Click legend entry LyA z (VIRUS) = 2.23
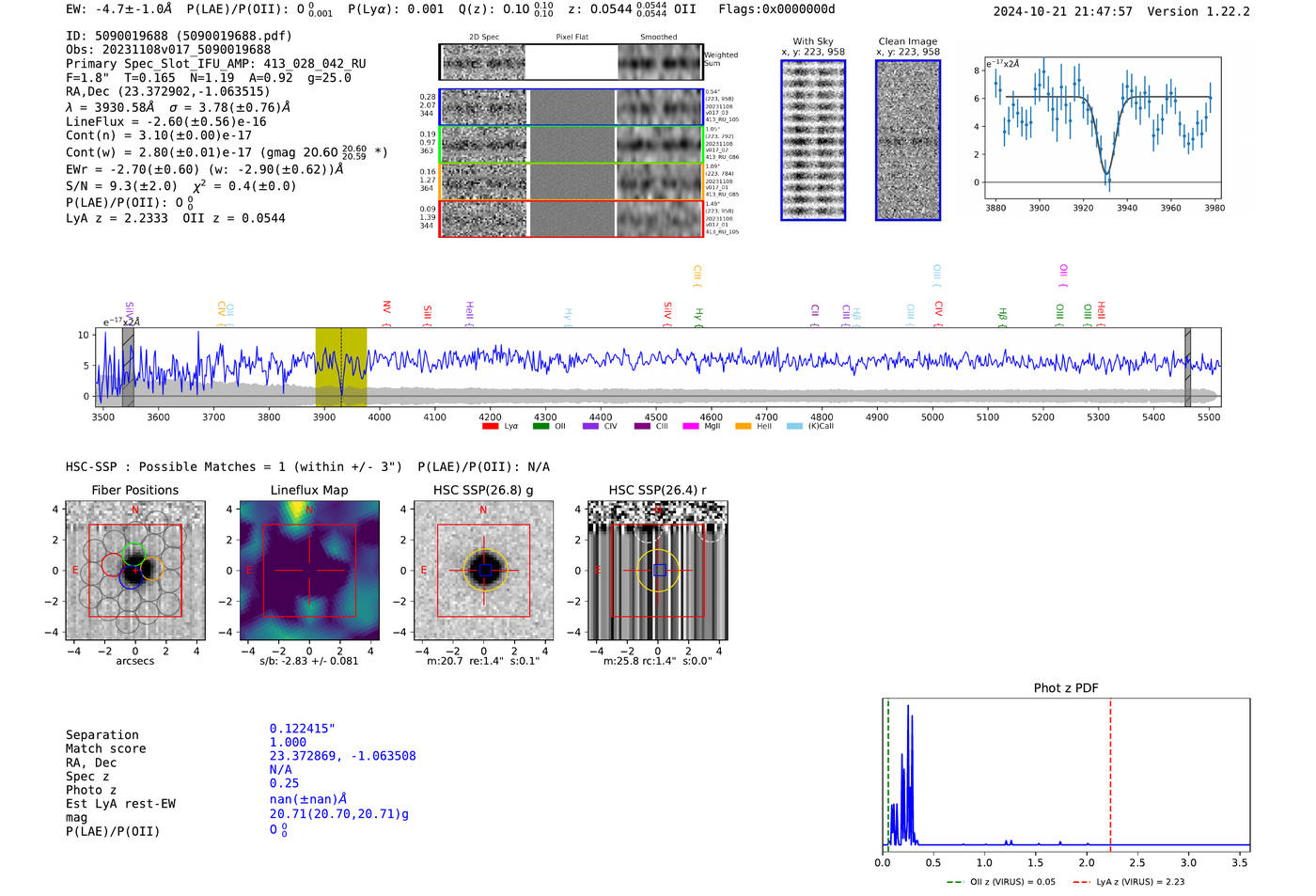The width and height of the screenshot is (1316, 896). [x=1128, y=882]
